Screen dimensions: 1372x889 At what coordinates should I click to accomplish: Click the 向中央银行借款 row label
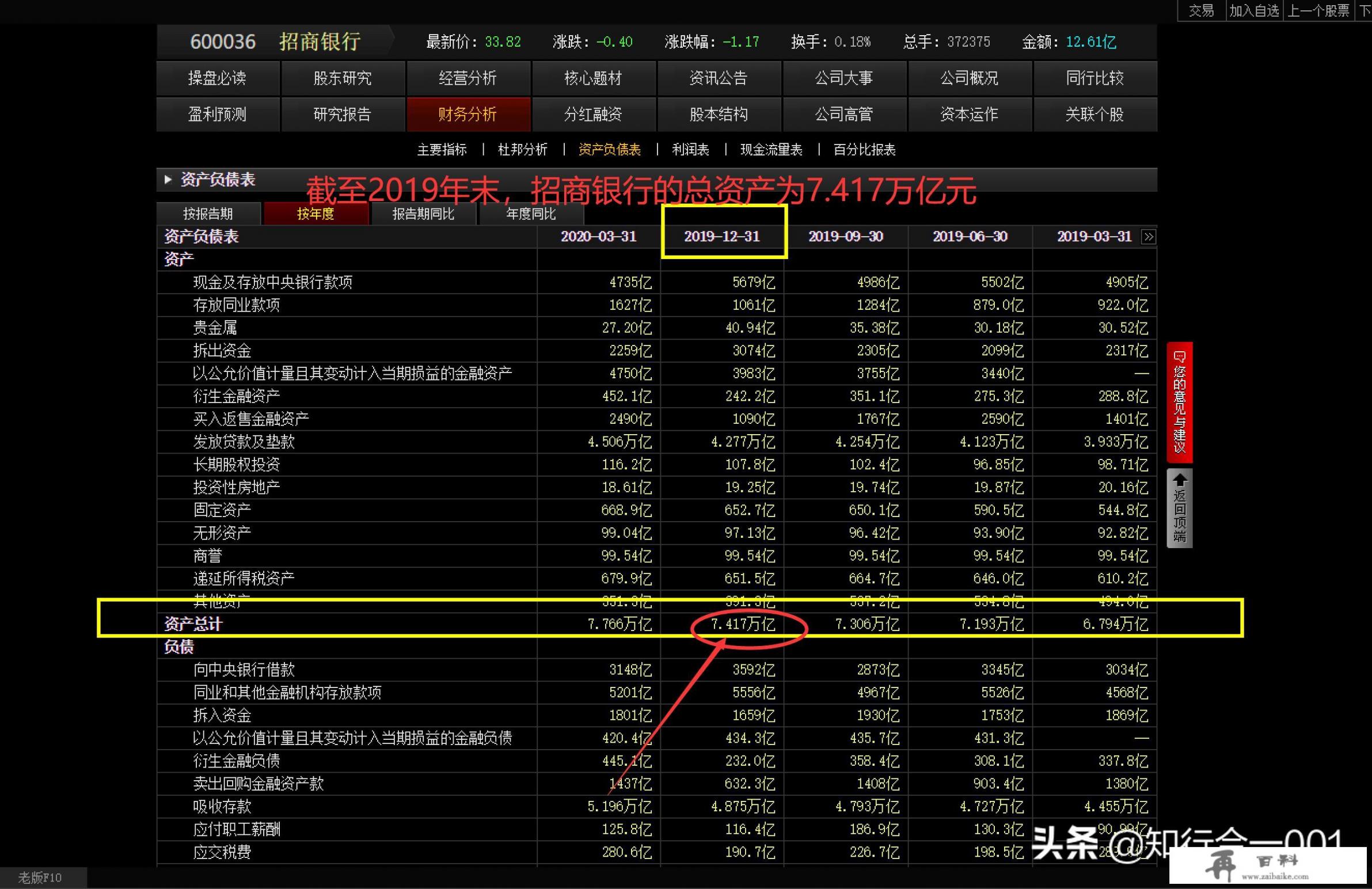(244, 670)
